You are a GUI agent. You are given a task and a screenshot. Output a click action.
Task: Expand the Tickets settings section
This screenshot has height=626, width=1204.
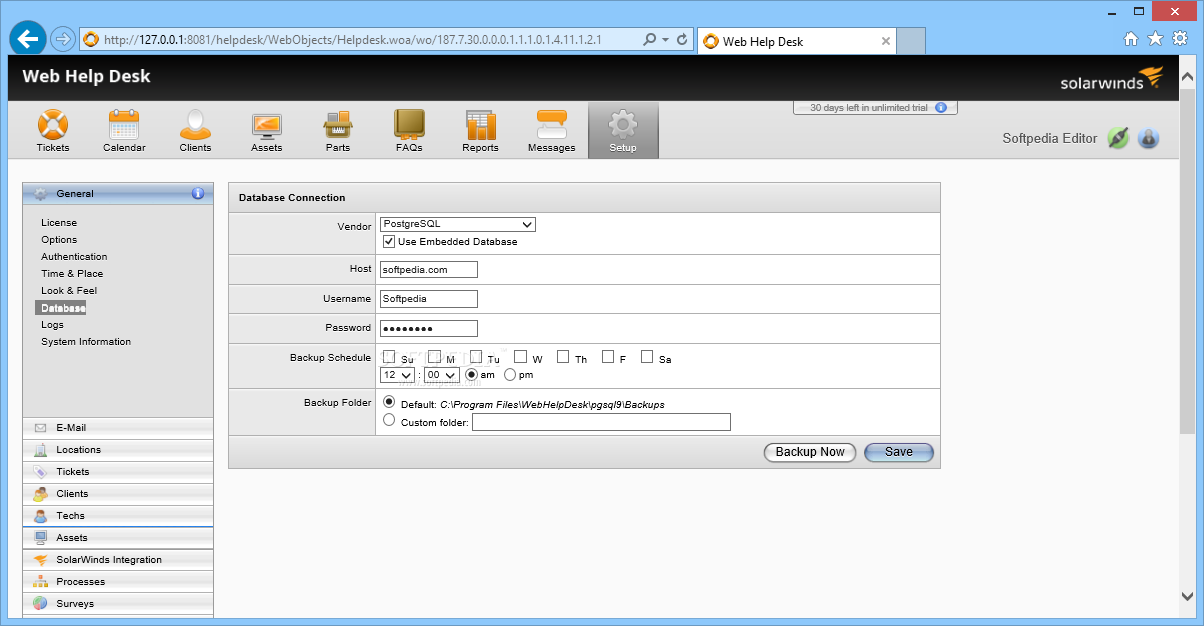(118, 472)
